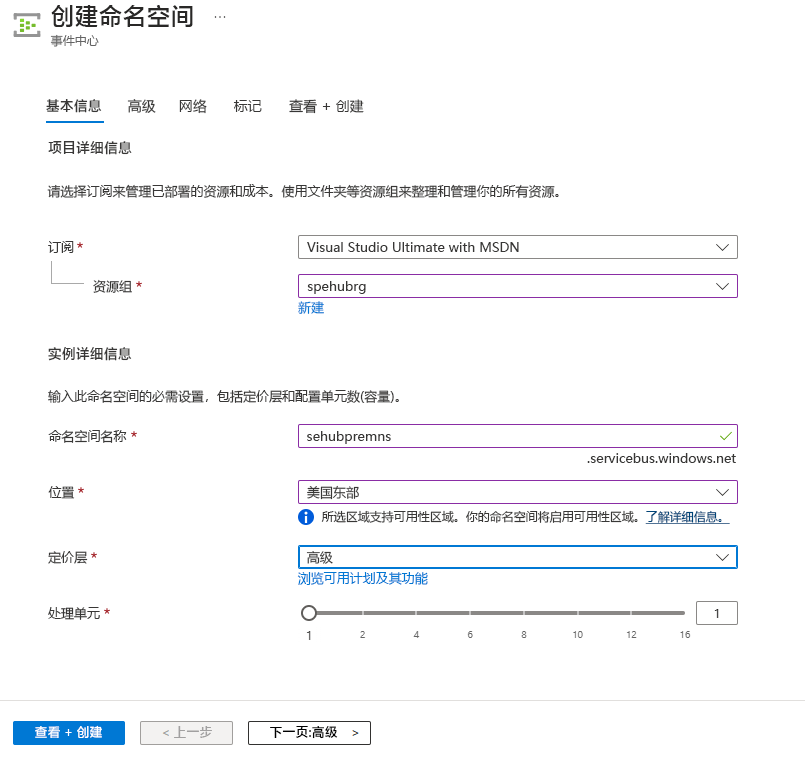Click the blue 查看 + 创建 button
Screen dimensions: 805x757
click(68, 732)
